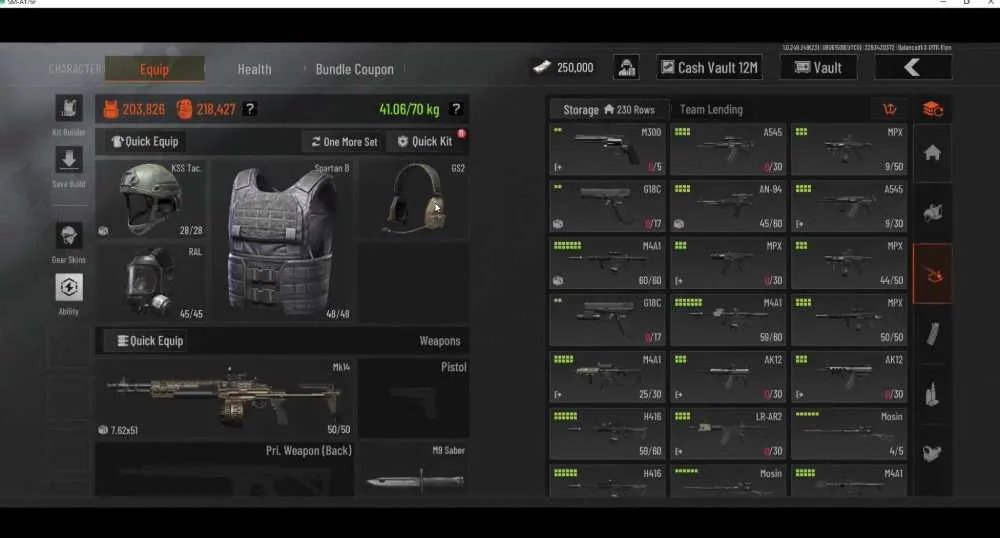Click the question mark next to 218,427
Image resolution: width=1000 pixels, height=538 pixels.
pyautogui.click(x=250, y=109)
